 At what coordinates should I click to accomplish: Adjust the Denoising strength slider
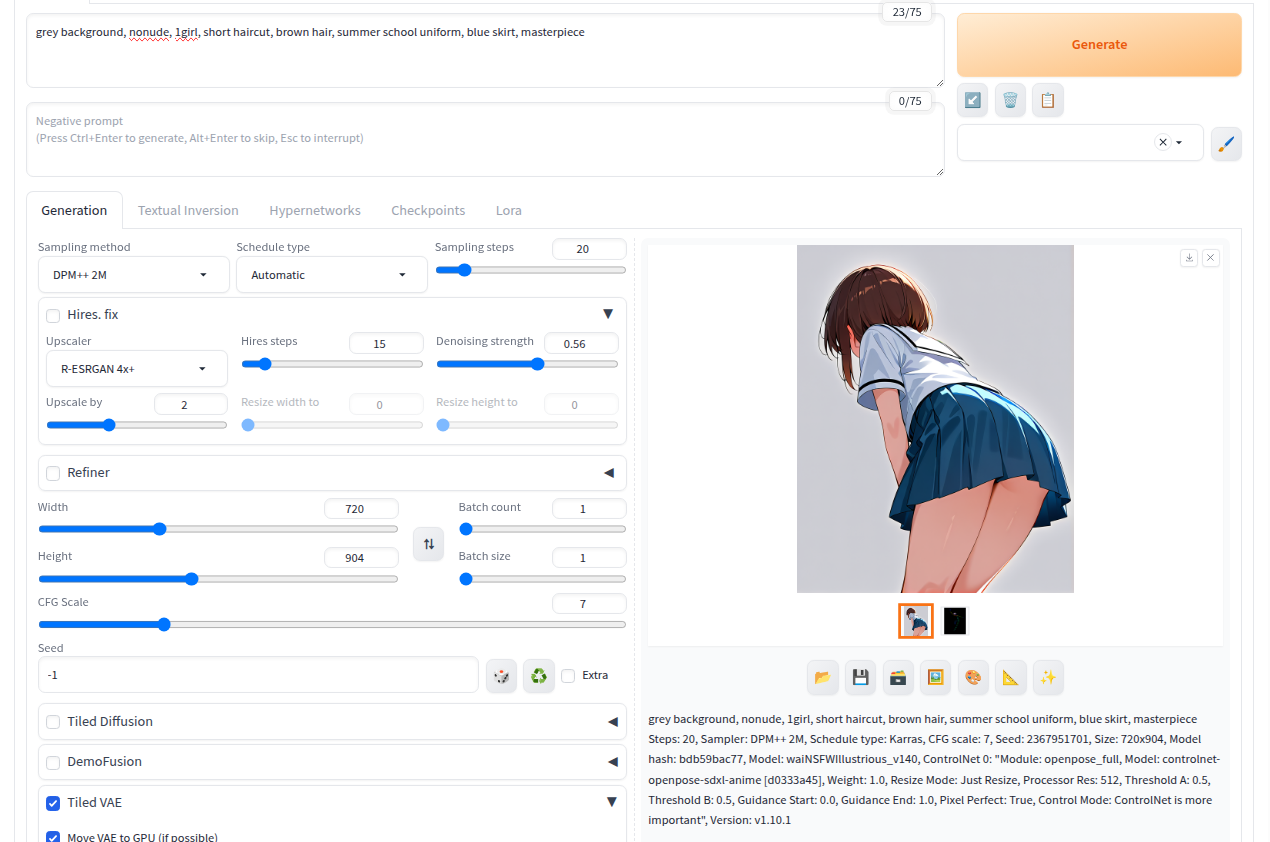(527, 364)
